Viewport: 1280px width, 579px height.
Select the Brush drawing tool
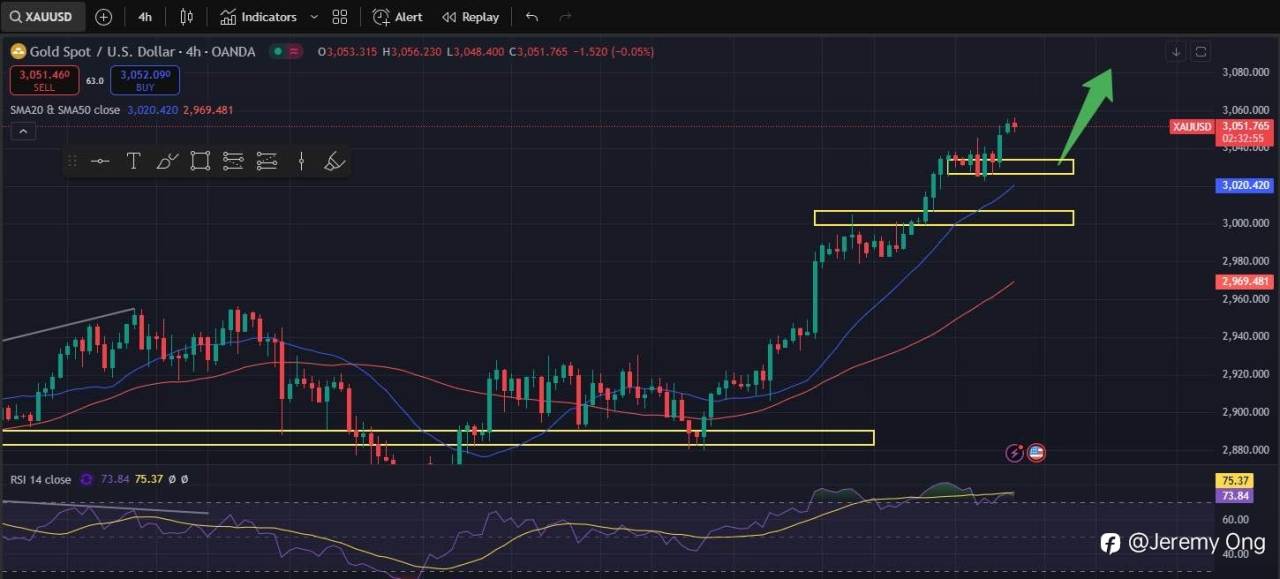167,161
